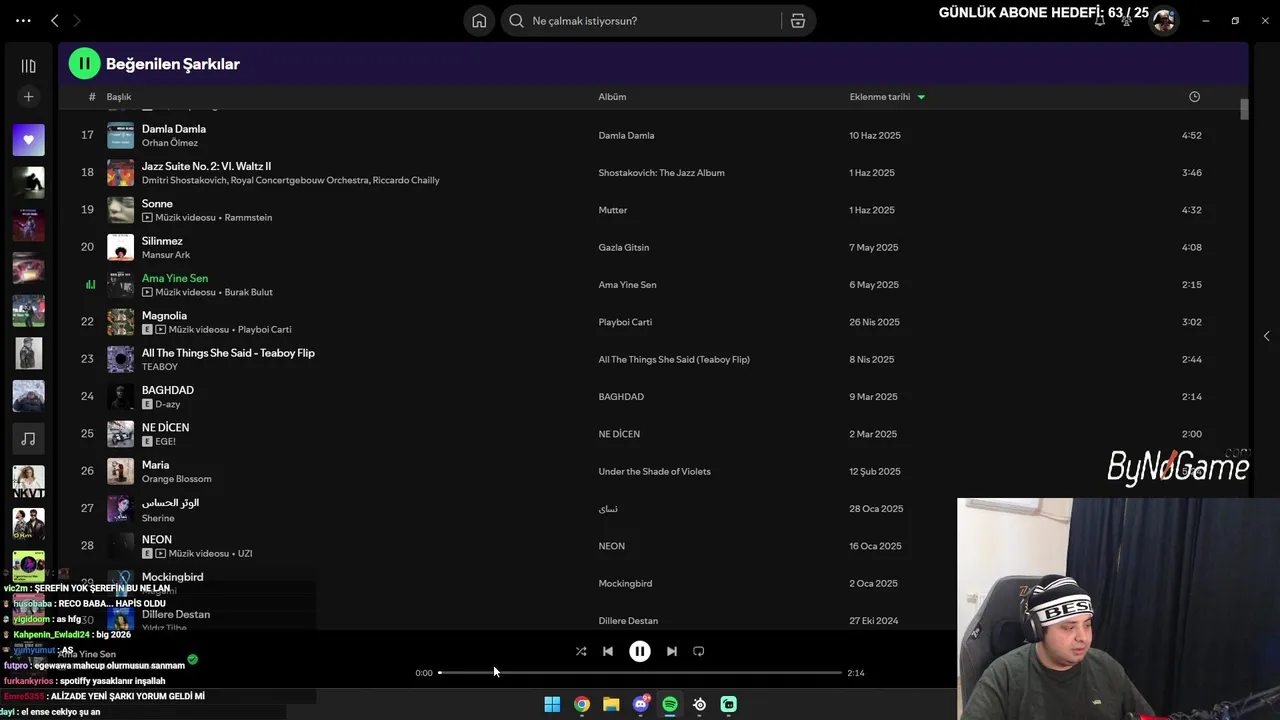
Task: Select Jazz Suite No. 2: VI. Waltz II
Action: pos(206,166)
